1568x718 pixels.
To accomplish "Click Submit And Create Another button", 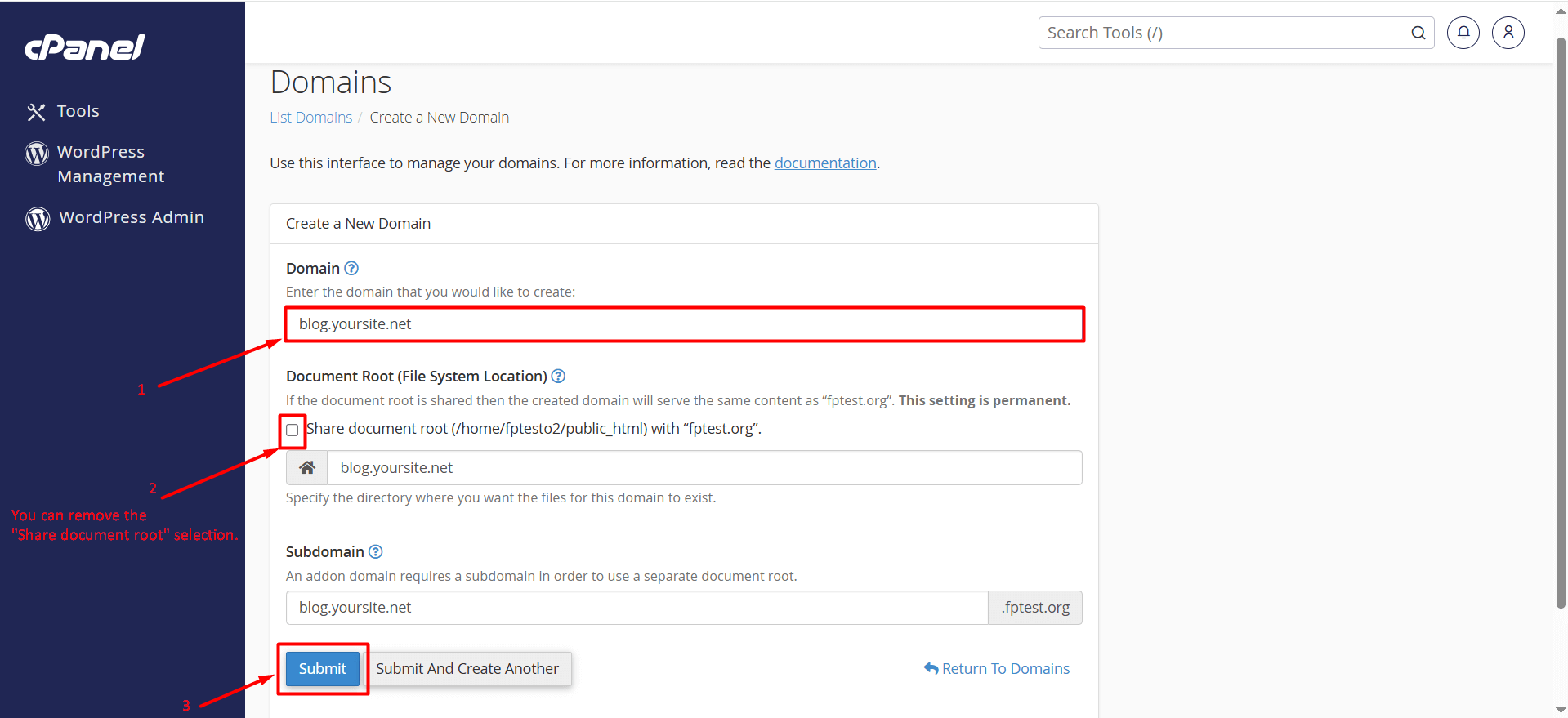I will click(467, 669).
